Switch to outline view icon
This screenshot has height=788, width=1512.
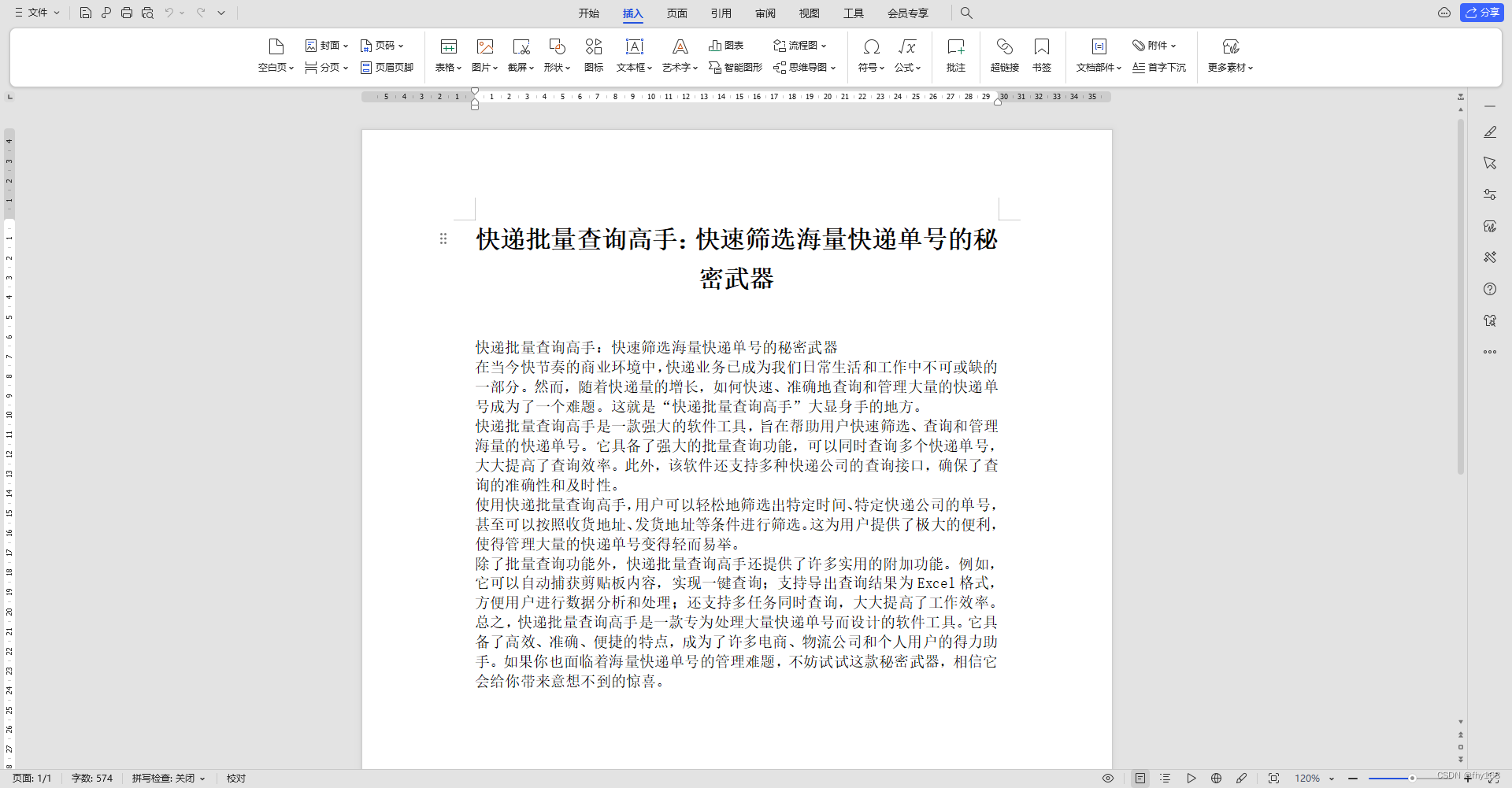[1165, 779]
